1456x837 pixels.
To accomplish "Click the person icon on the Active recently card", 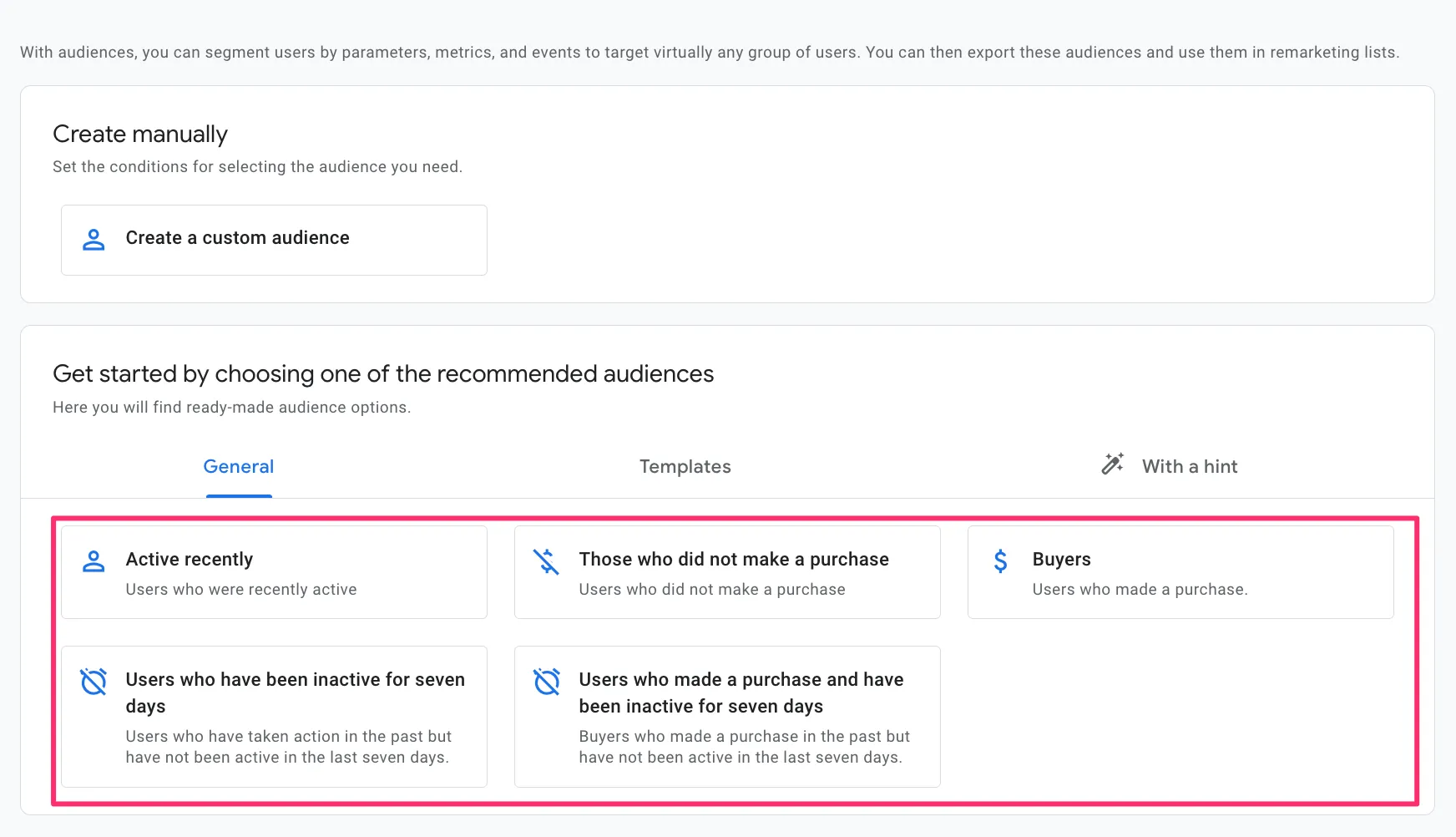I will click(x=94, y=561).
